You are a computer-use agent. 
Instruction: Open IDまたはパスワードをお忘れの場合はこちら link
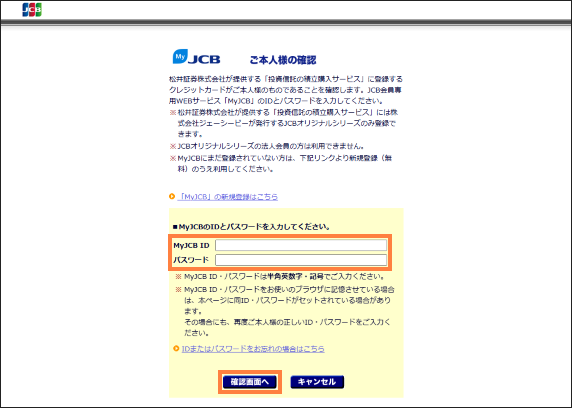(x=253, y=349)
